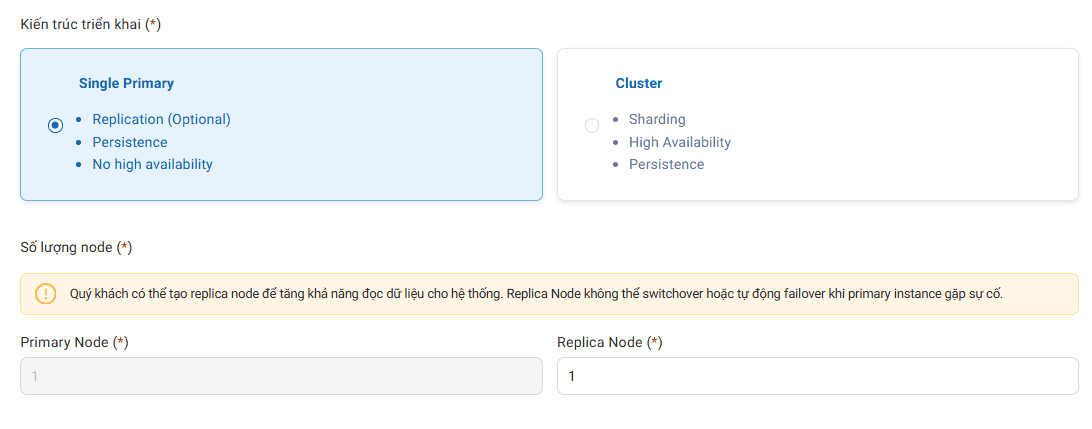Click the disabled Primary Node input field
1092x429 pixels.
(x=281, y=376)
